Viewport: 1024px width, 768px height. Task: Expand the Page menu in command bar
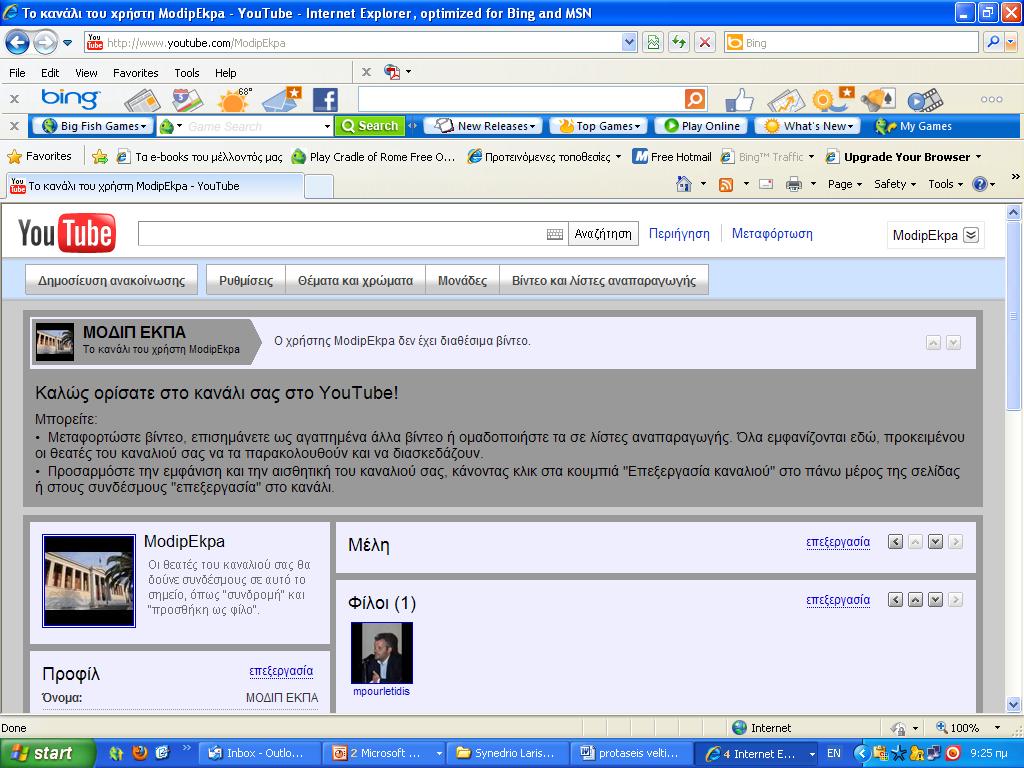[x=844, y=184]
